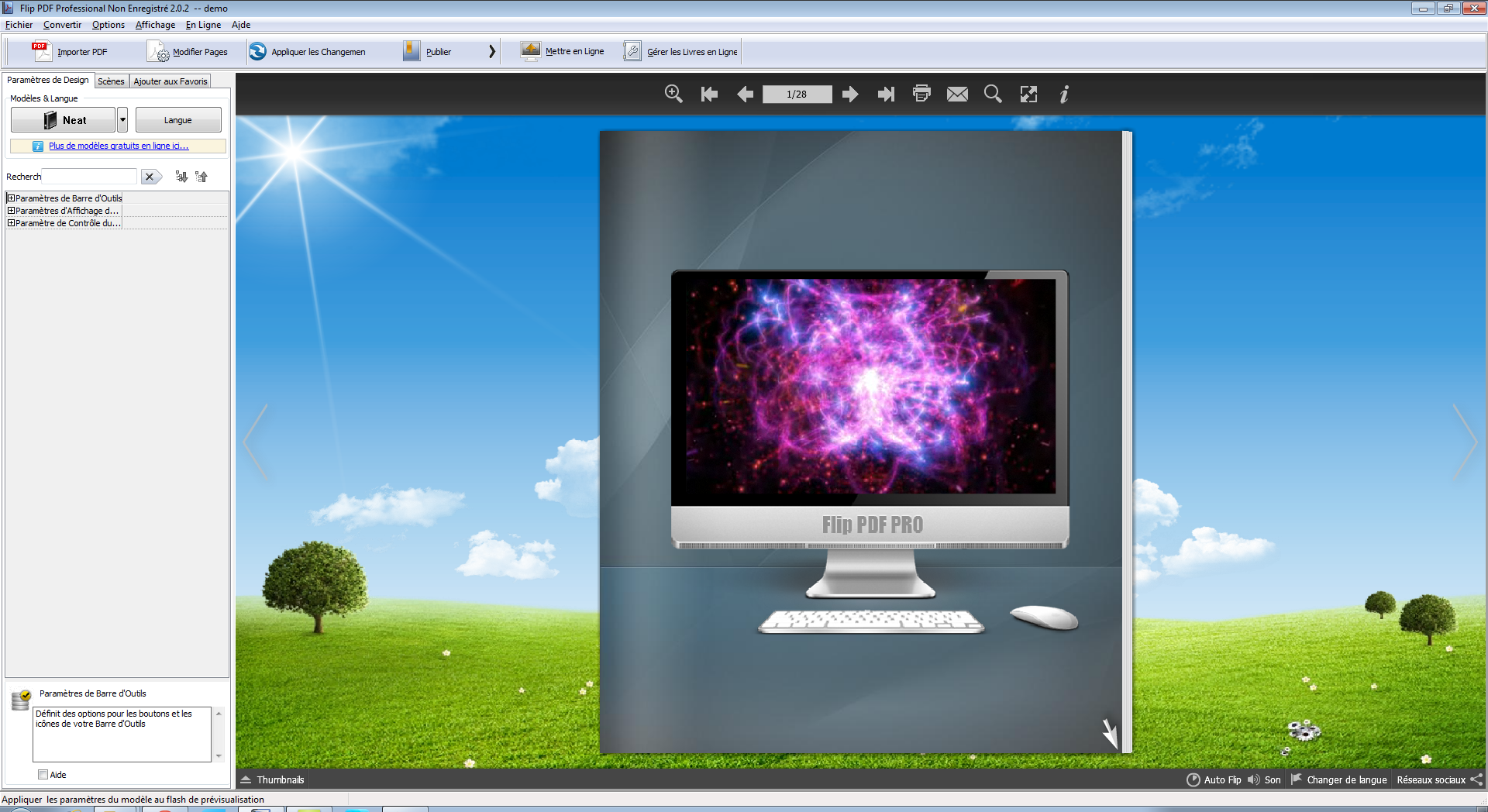Click the Langue button
The height and width of the screenshot is (812, 1488).
178,120
